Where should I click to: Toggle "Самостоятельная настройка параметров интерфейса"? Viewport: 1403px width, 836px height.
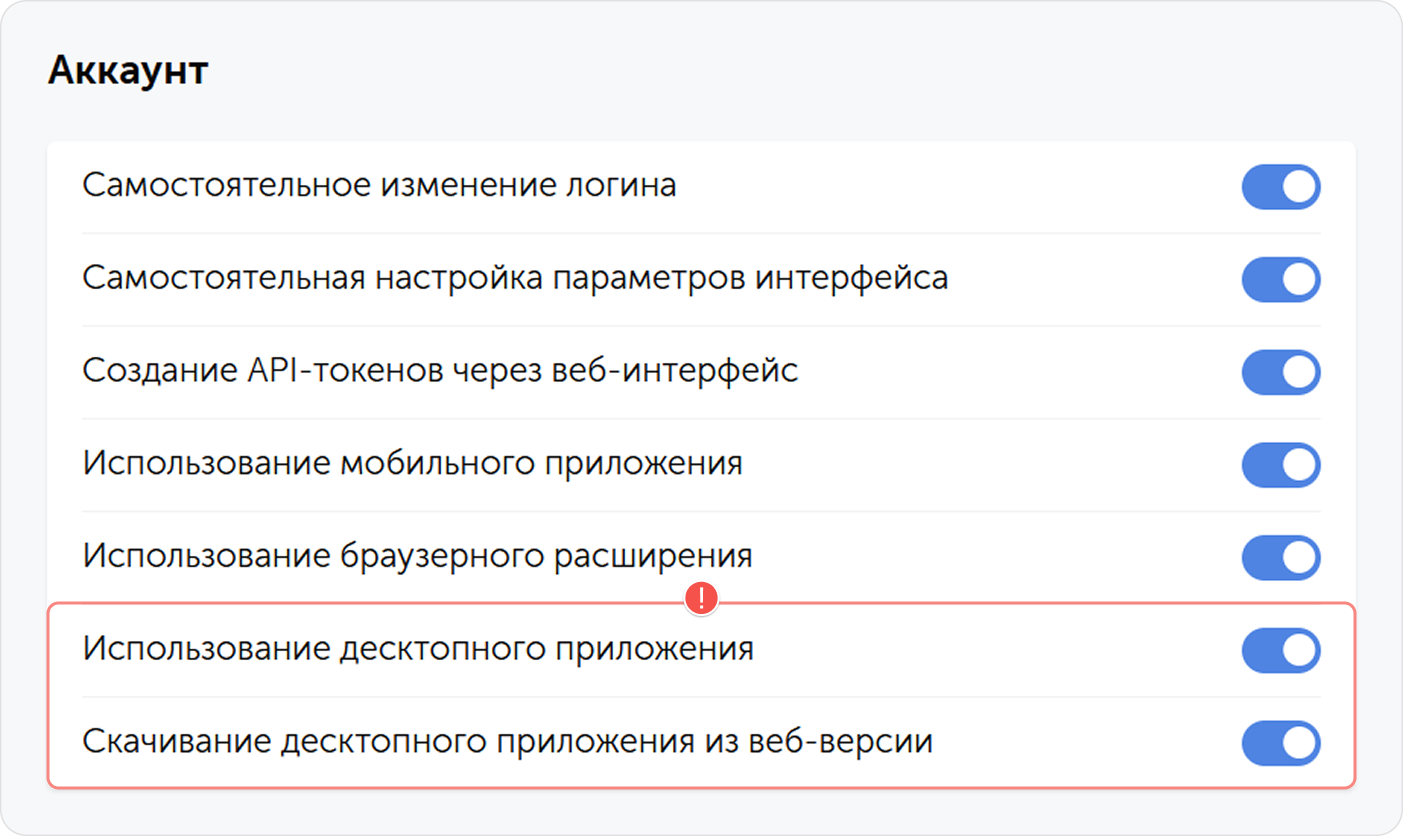point(1281,280)
